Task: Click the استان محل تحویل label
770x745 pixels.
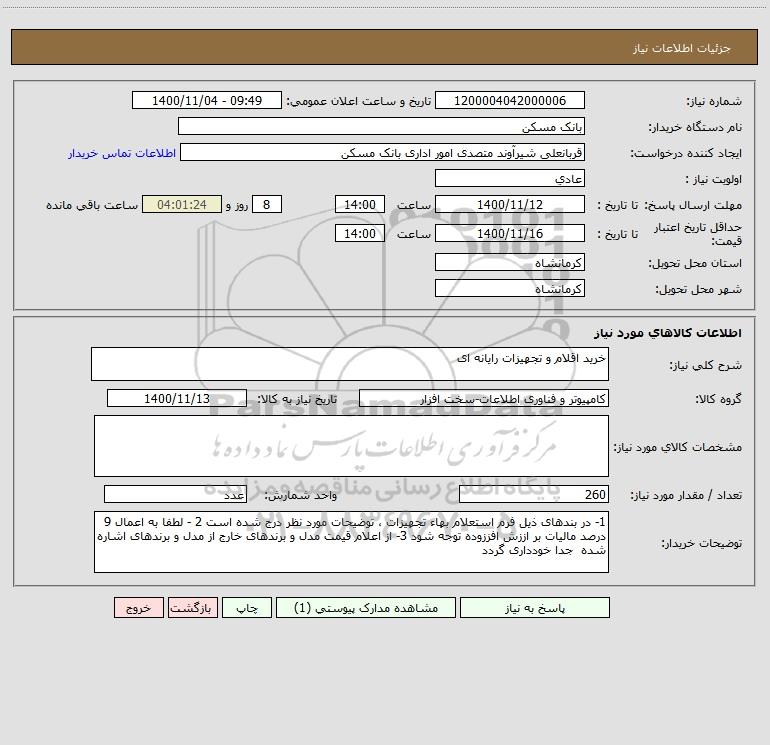Action: click(695, 263)
